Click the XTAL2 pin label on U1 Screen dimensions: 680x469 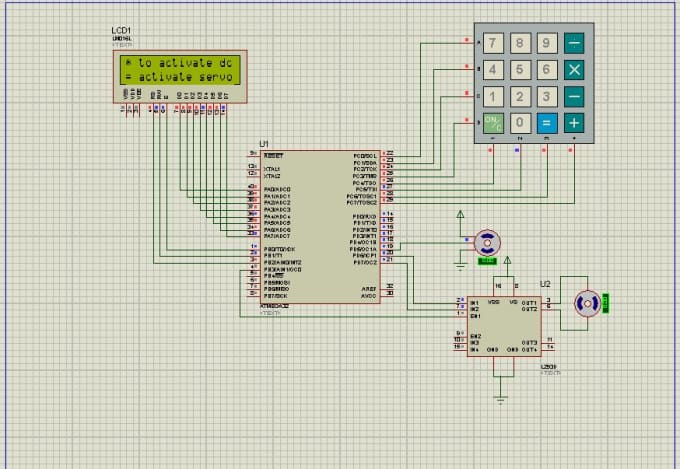click(272, 176)
